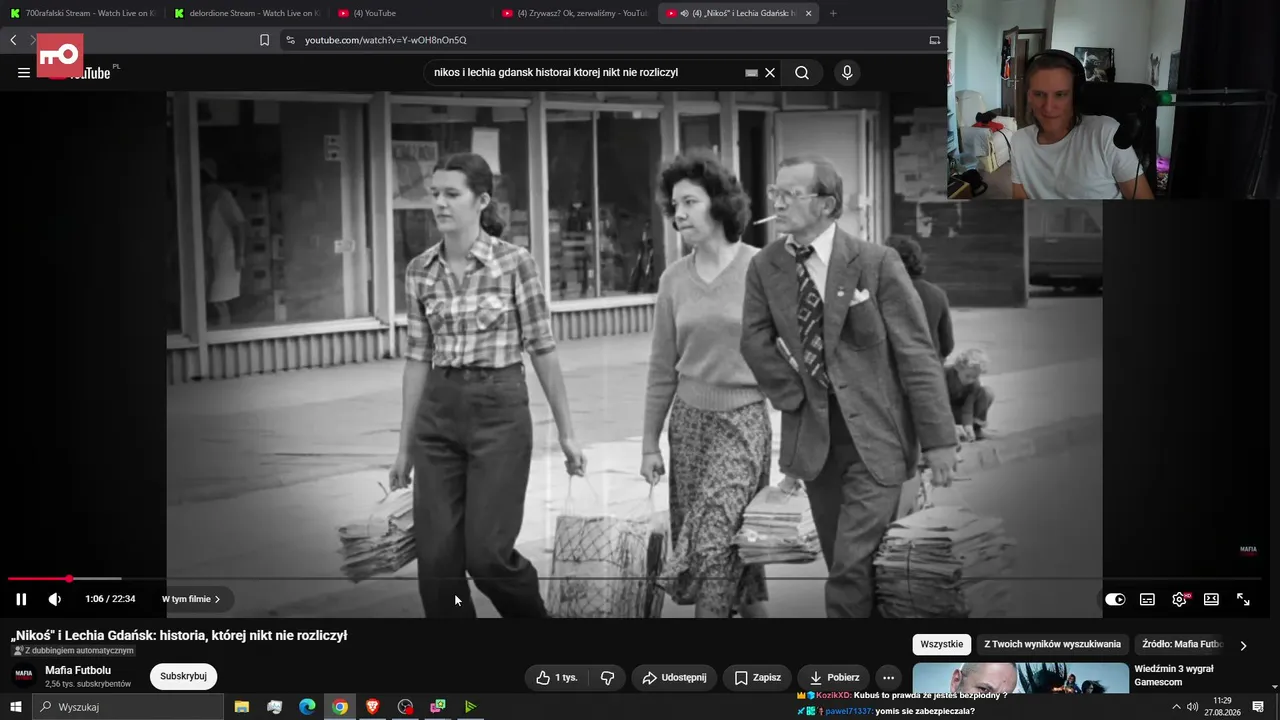Submit search with the magnifier button

coord(802,72)
